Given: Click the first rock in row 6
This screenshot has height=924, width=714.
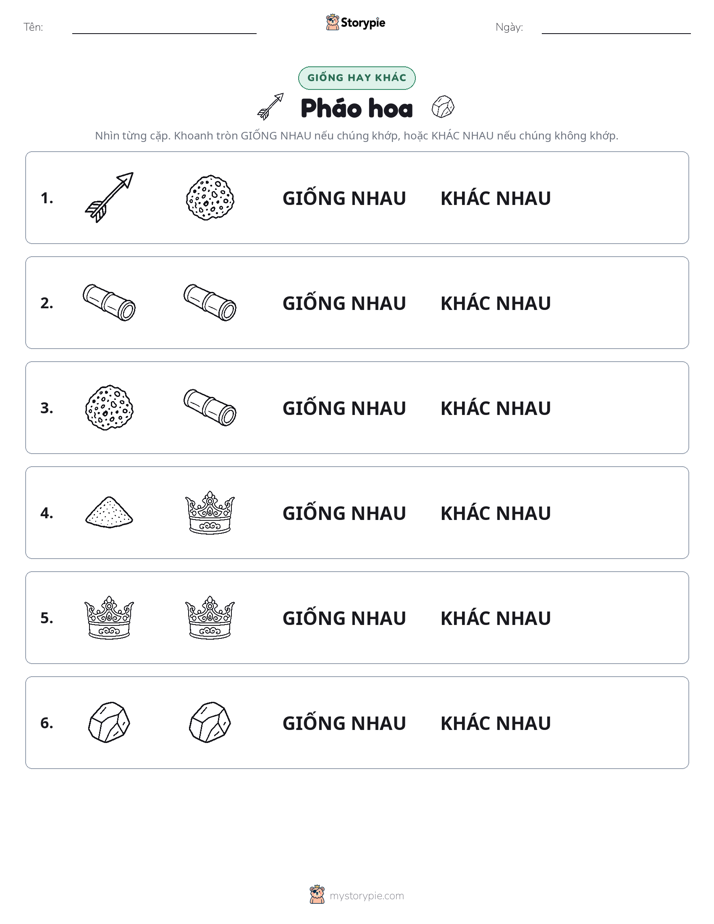Looking at the screenshot, I should coord(109,722).
